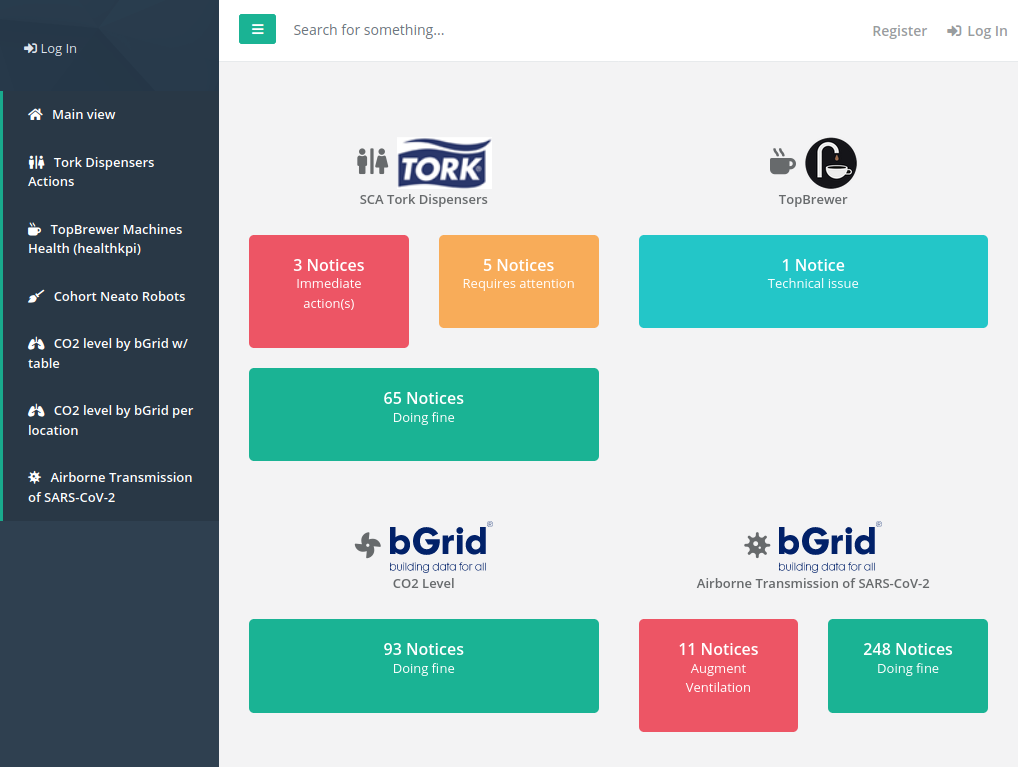Screen dimensions: 1018x767
Task: Click lungs icon beside CO2 level w/ table
Action: point(36,344)
